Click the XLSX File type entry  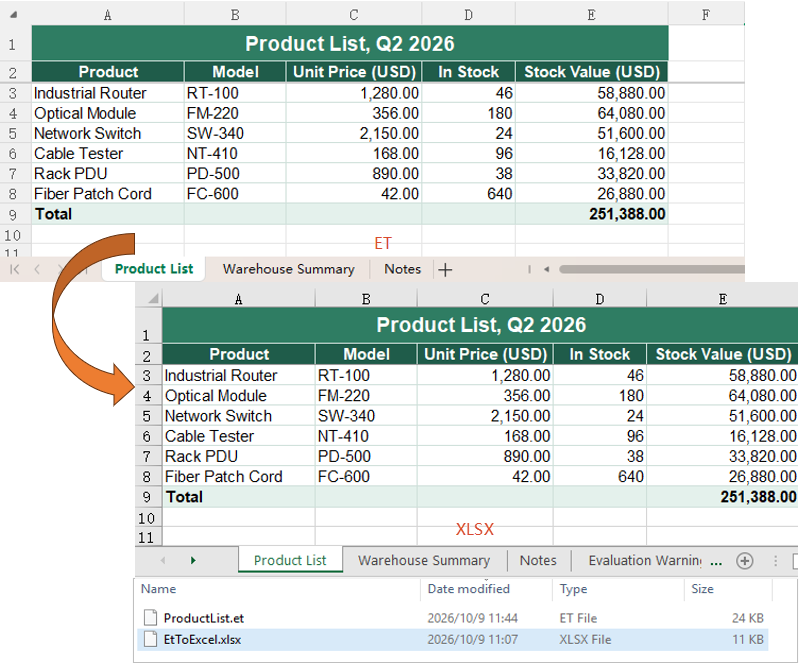tap(585, 639)
